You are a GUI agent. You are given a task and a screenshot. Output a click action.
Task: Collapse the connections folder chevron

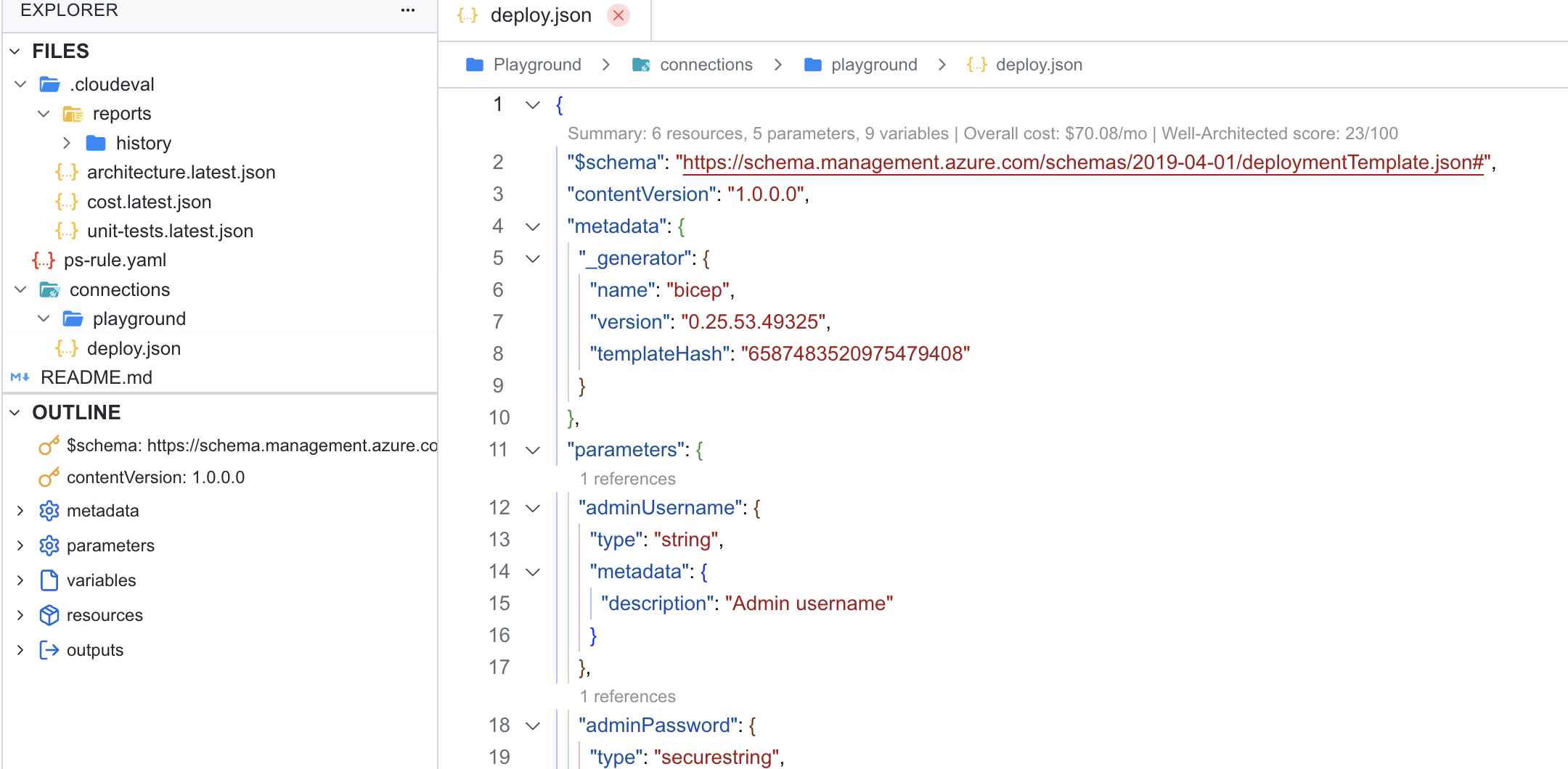20,289
